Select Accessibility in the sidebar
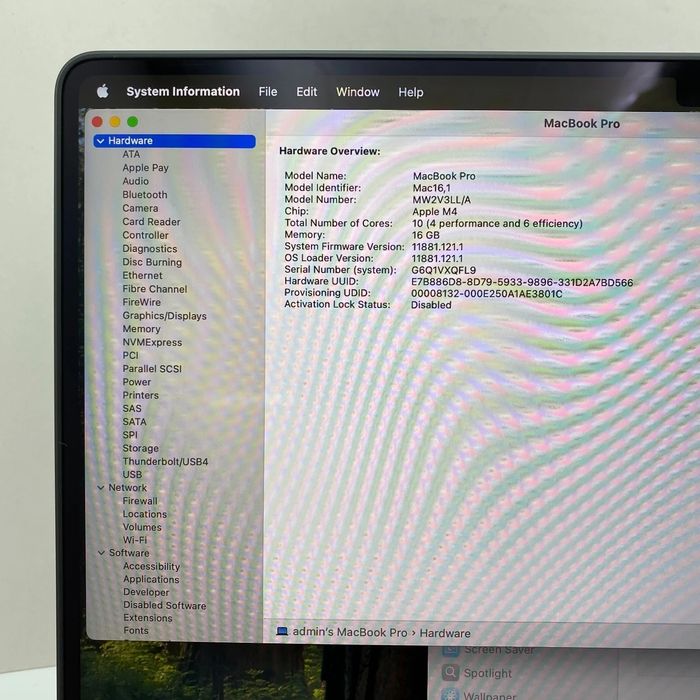Screen dimensions: 700x700 click(151, 566)
